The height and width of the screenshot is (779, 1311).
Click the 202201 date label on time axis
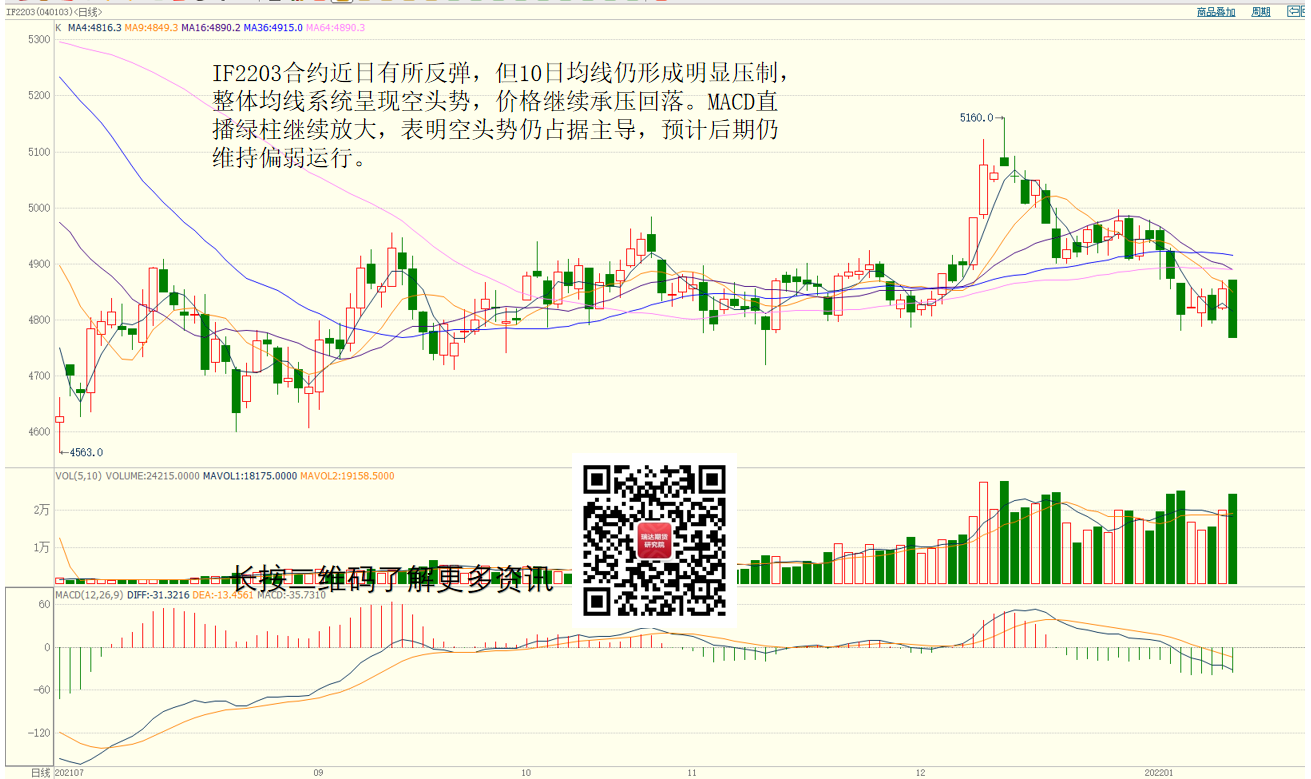pyautogui.click(x=1160, y=772)
